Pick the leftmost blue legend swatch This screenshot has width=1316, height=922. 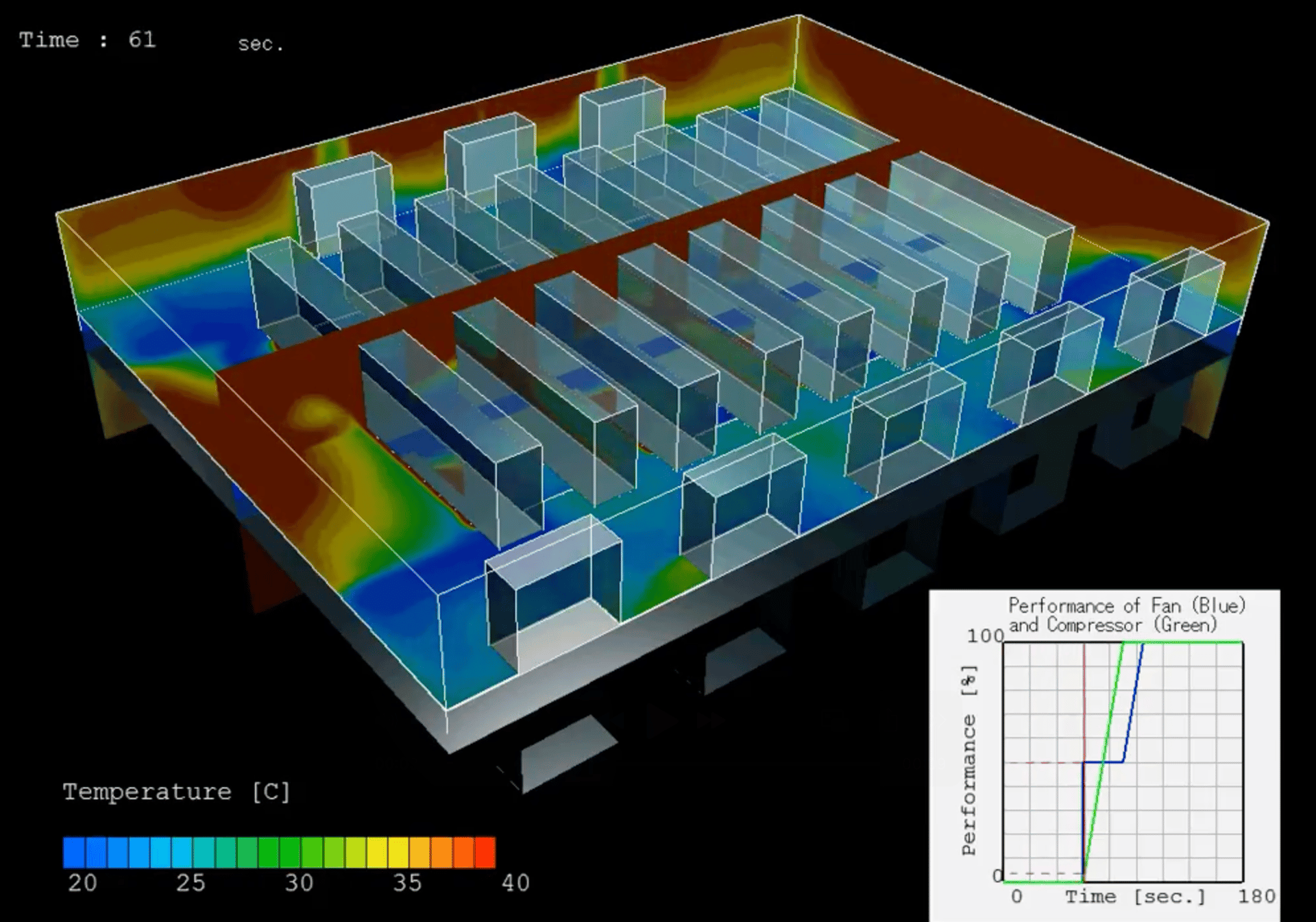point(73,852)
